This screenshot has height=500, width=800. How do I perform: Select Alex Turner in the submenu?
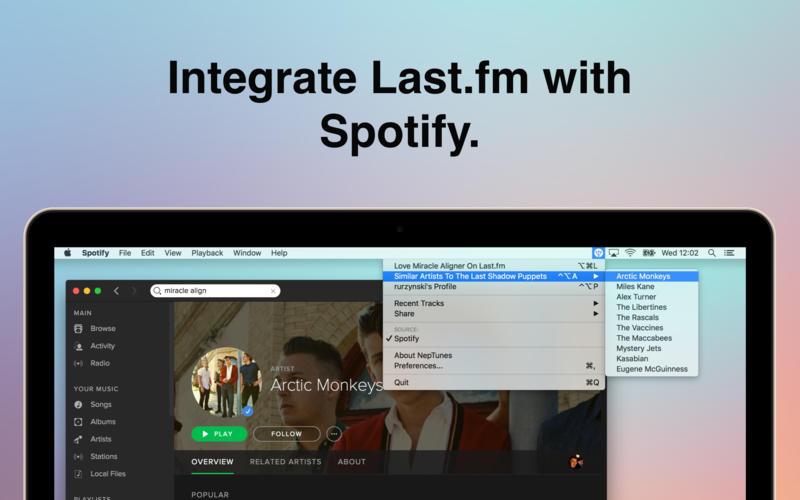652,297
